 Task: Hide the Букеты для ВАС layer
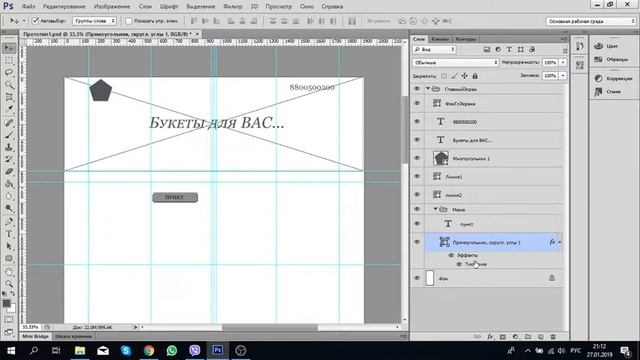[417, 140]
